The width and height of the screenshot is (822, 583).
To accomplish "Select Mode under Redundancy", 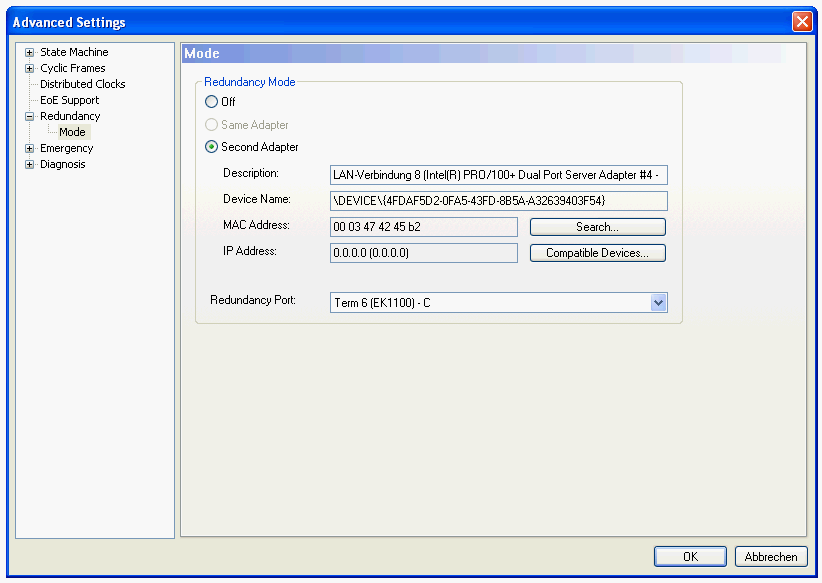I will tap(72, 132).
